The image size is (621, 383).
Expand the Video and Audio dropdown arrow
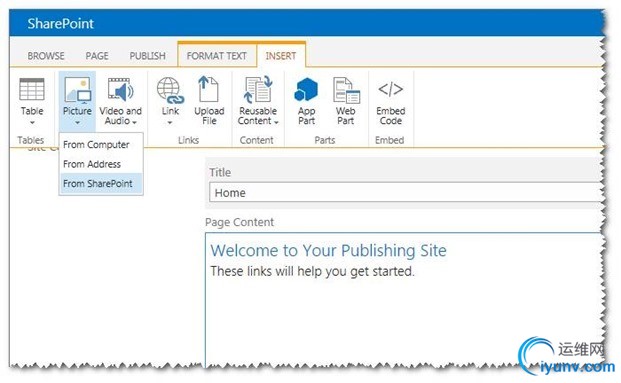pyautogui.click(x=135, y=122)
